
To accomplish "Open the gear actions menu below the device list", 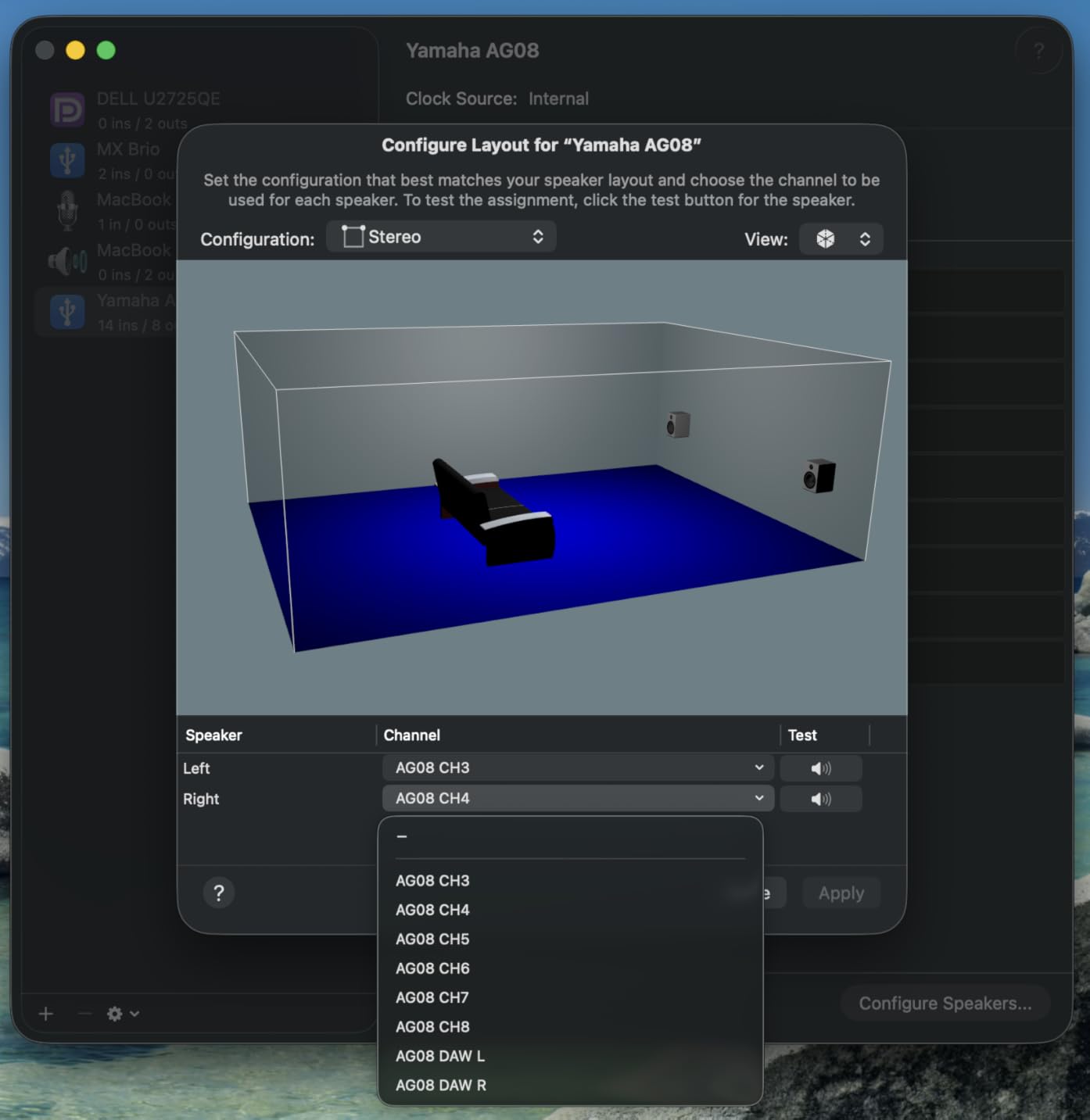I will coord(123,1014).
